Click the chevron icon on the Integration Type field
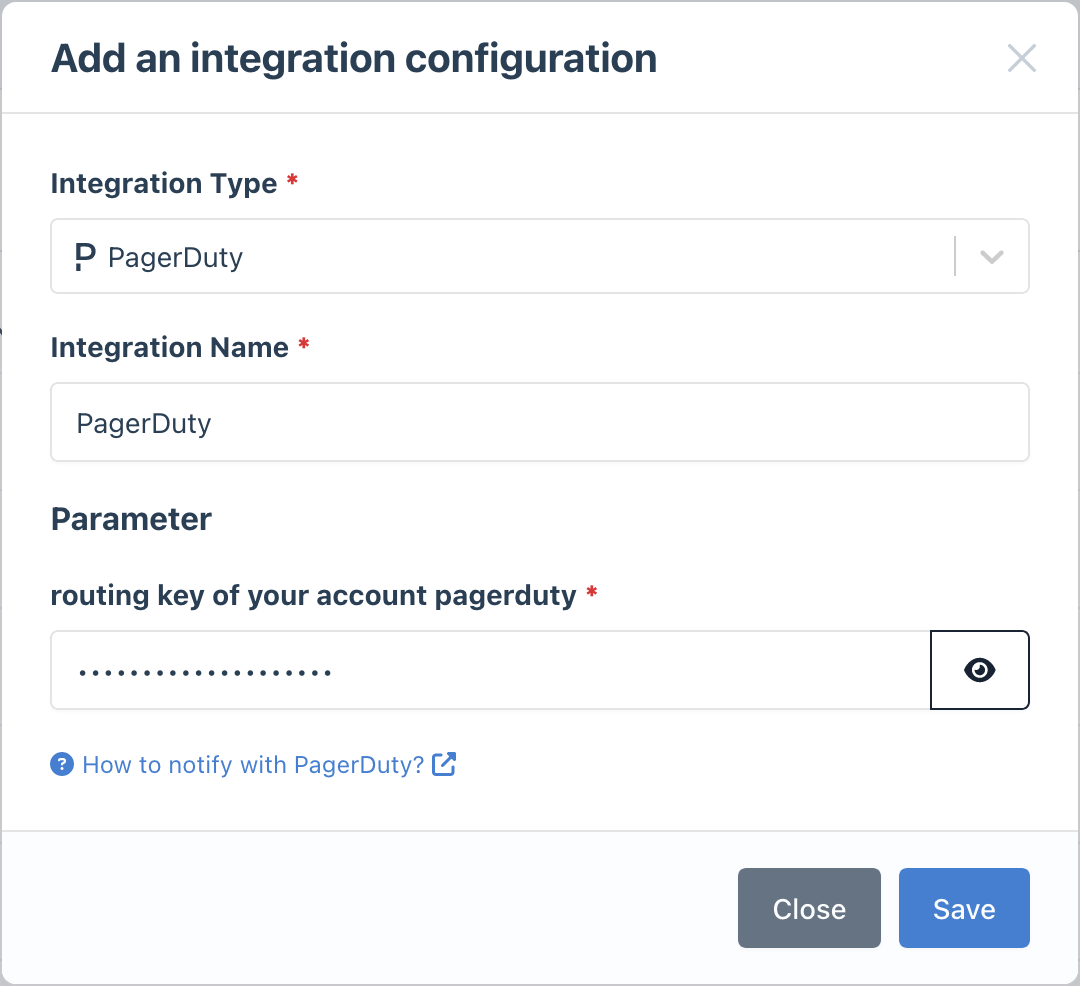1080x986 pixels. (991, 256)
